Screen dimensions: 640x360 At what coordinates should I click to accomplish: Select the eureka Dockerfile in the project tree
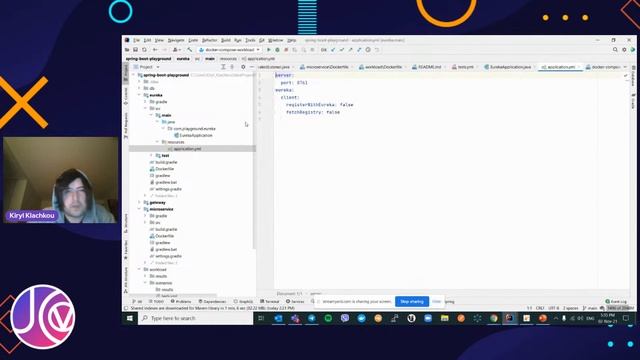click(162, 169)
